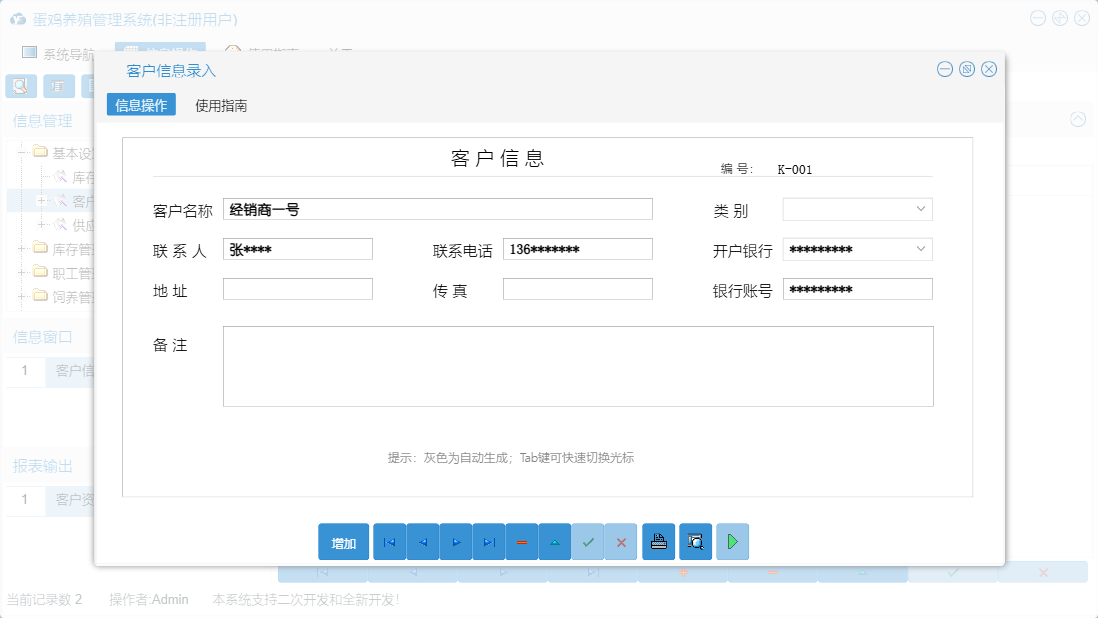Go to the next record
The width and height of the screenshot is (1098, 618).
(456, 541)
